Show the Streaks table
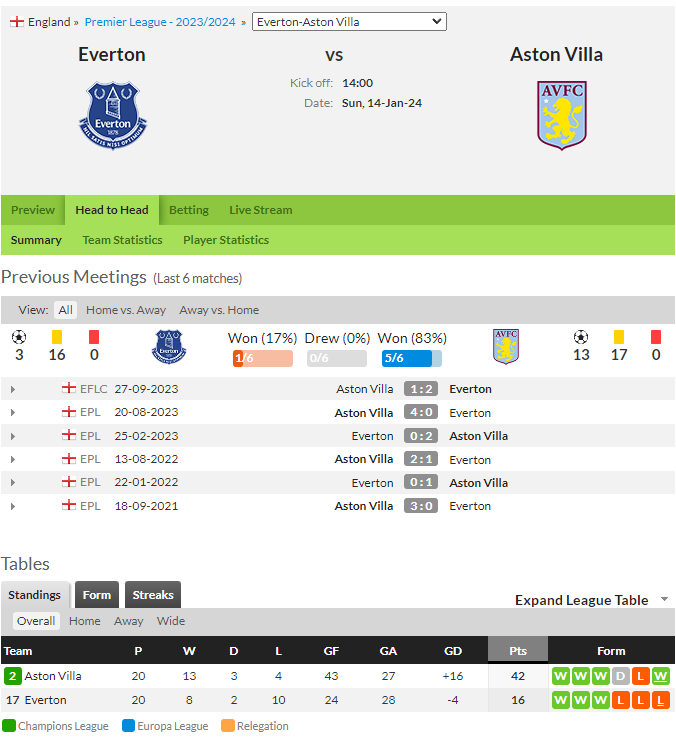The width and height of the screenshot is (676, 748). tap(153, 595)
